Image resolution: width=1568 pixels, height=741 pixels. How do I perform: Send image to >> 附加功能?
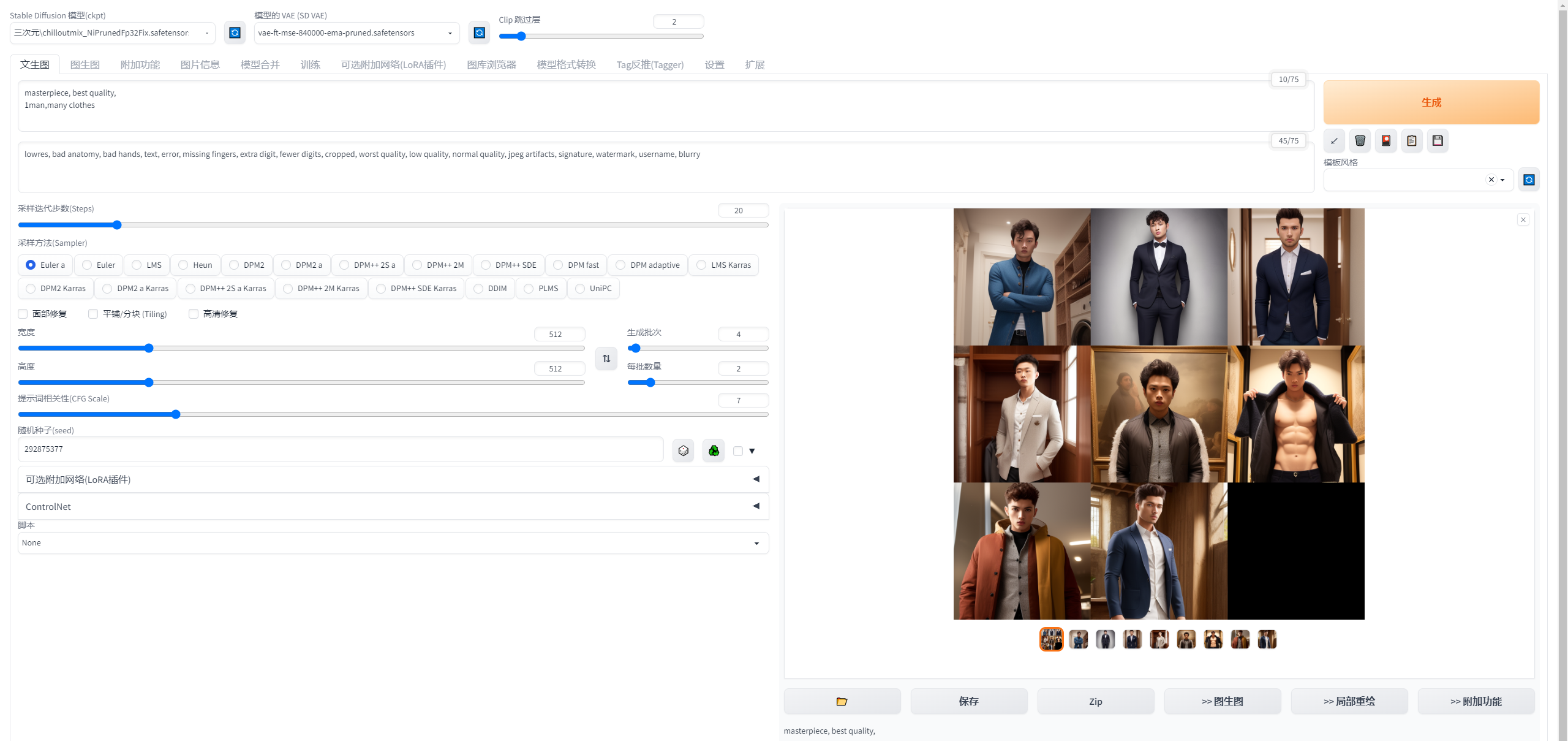tap(1476, 701)
